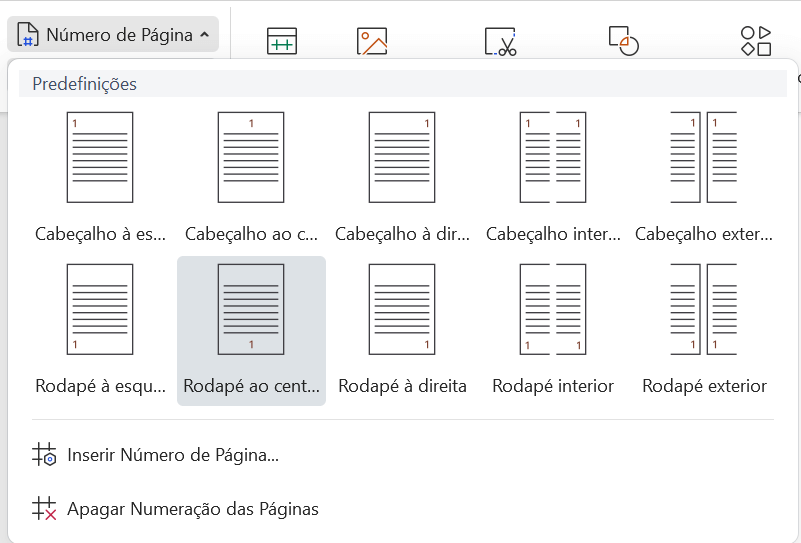The height and width of the screenshot is (543, 801).
Task: Select Cabeçalho interior preset thumbnail
Action: (553, 157)
